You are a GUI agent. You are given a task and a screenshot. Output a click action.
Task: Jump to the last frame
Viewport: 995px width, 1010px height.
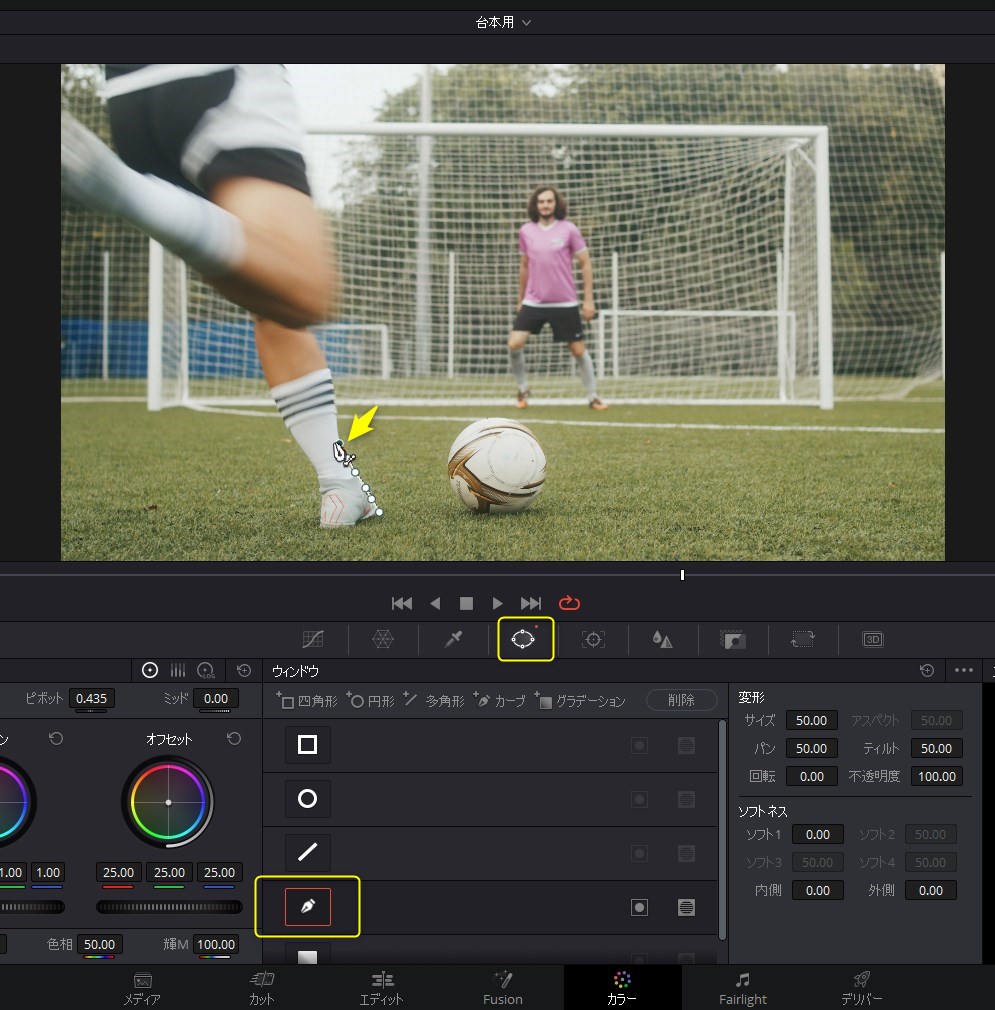[531, 604]
